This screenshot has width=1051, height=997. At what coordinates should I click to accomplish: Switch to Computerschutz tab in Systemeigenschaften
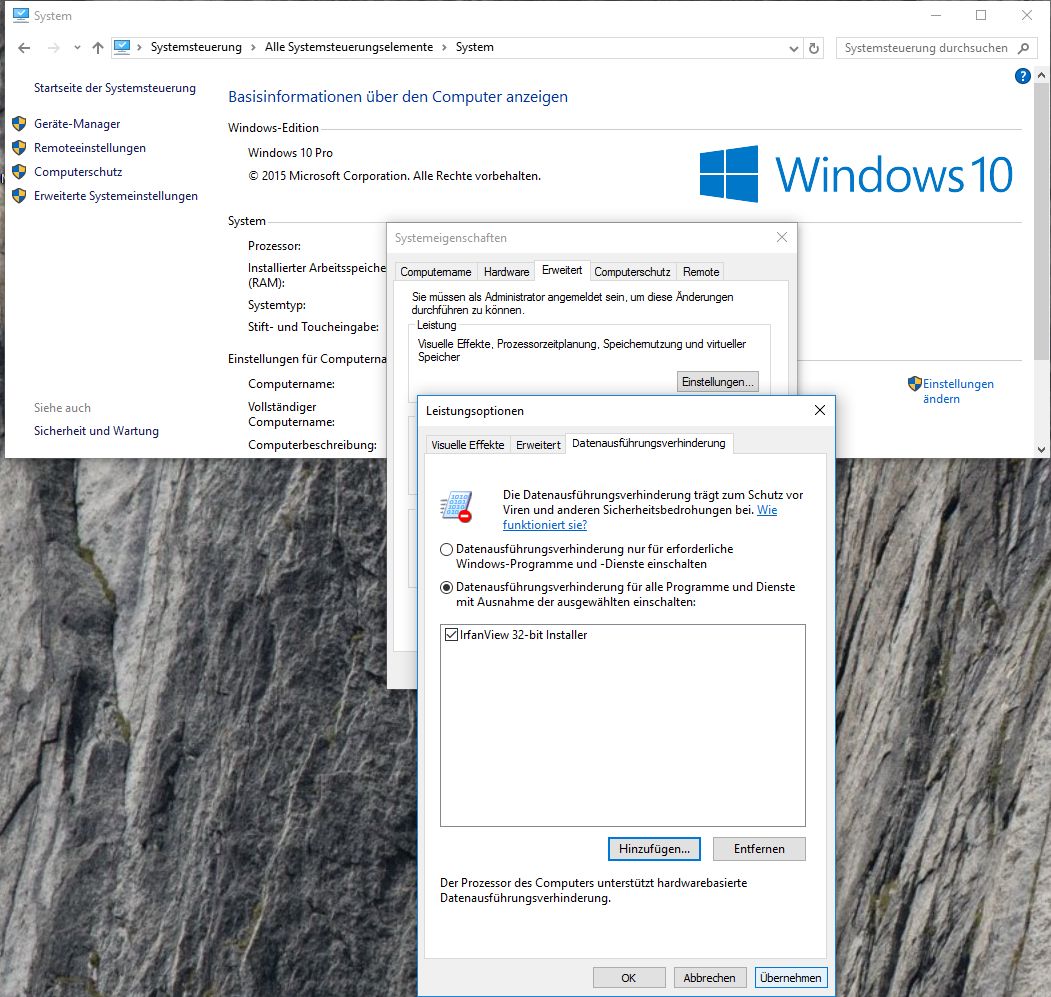(x=632, y=272)
